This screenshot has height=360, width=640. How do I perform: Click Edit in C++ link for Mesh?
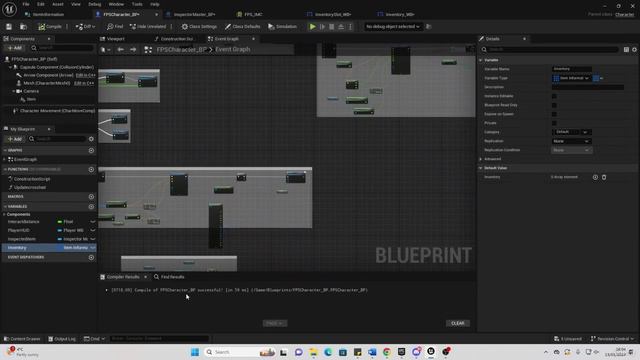[84, 83]
